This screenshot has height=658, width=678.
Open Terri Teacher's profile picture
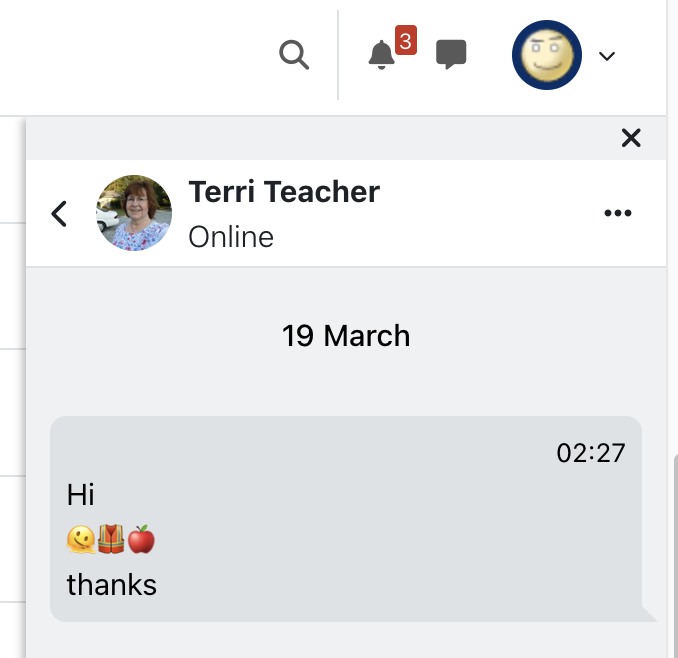134,213
